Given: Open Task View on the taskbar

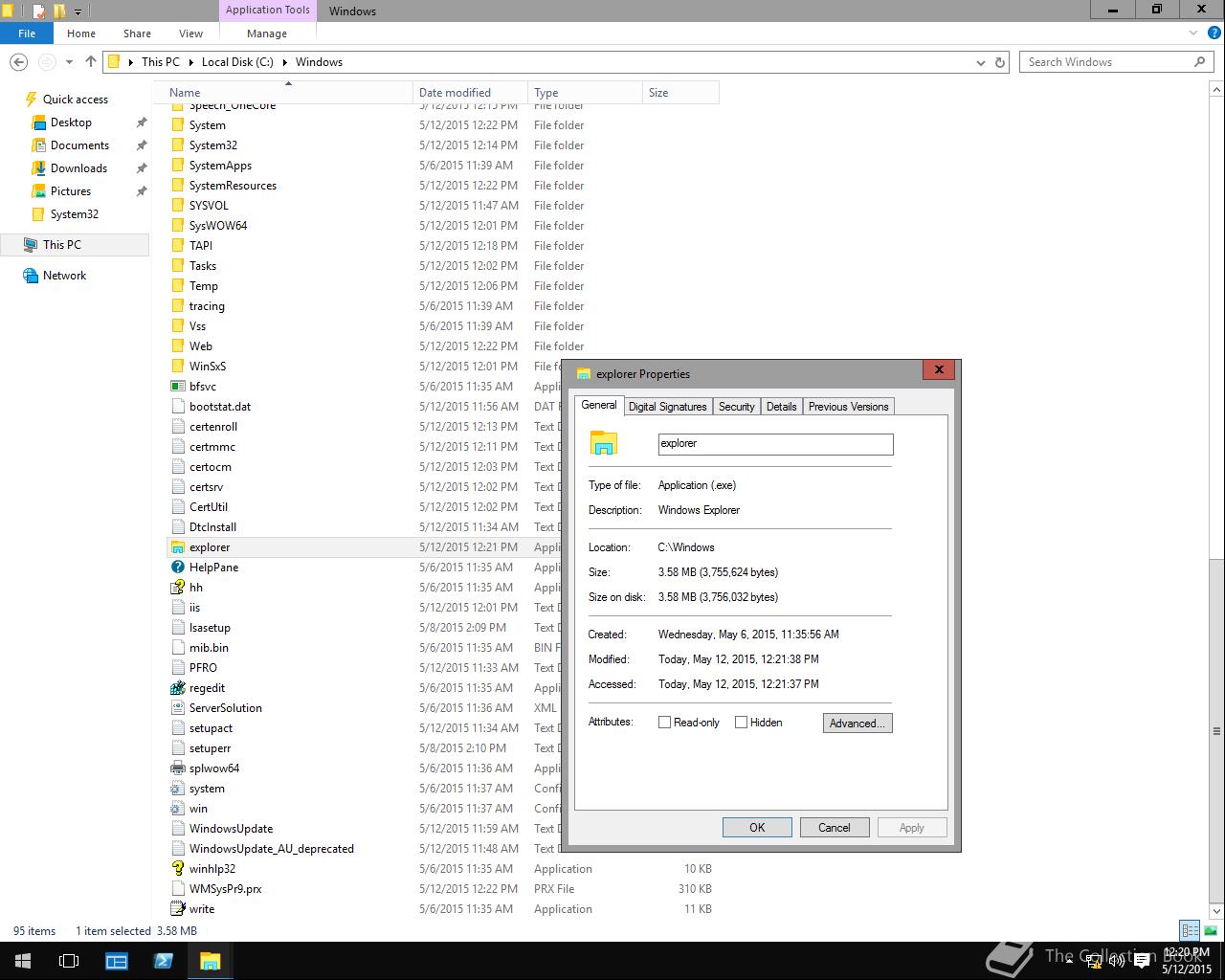Looking at the screenshot, I should tap(69, 961).
